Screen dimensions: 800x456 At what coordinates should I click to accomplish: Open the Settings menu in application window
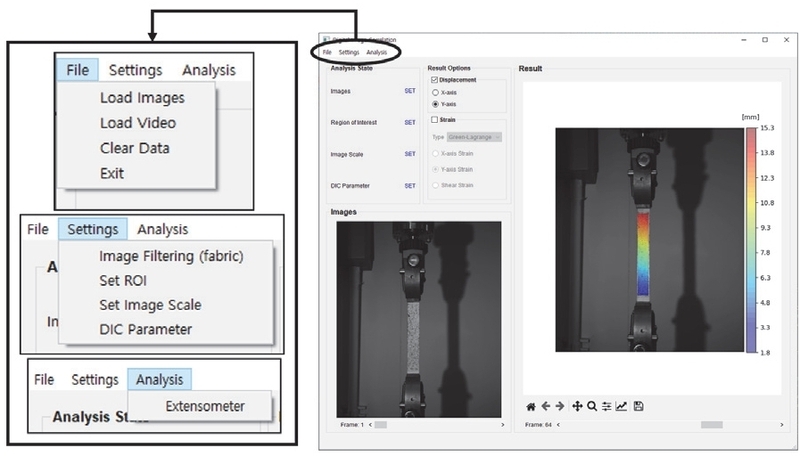pyautogui.click(x=348, y=52)
